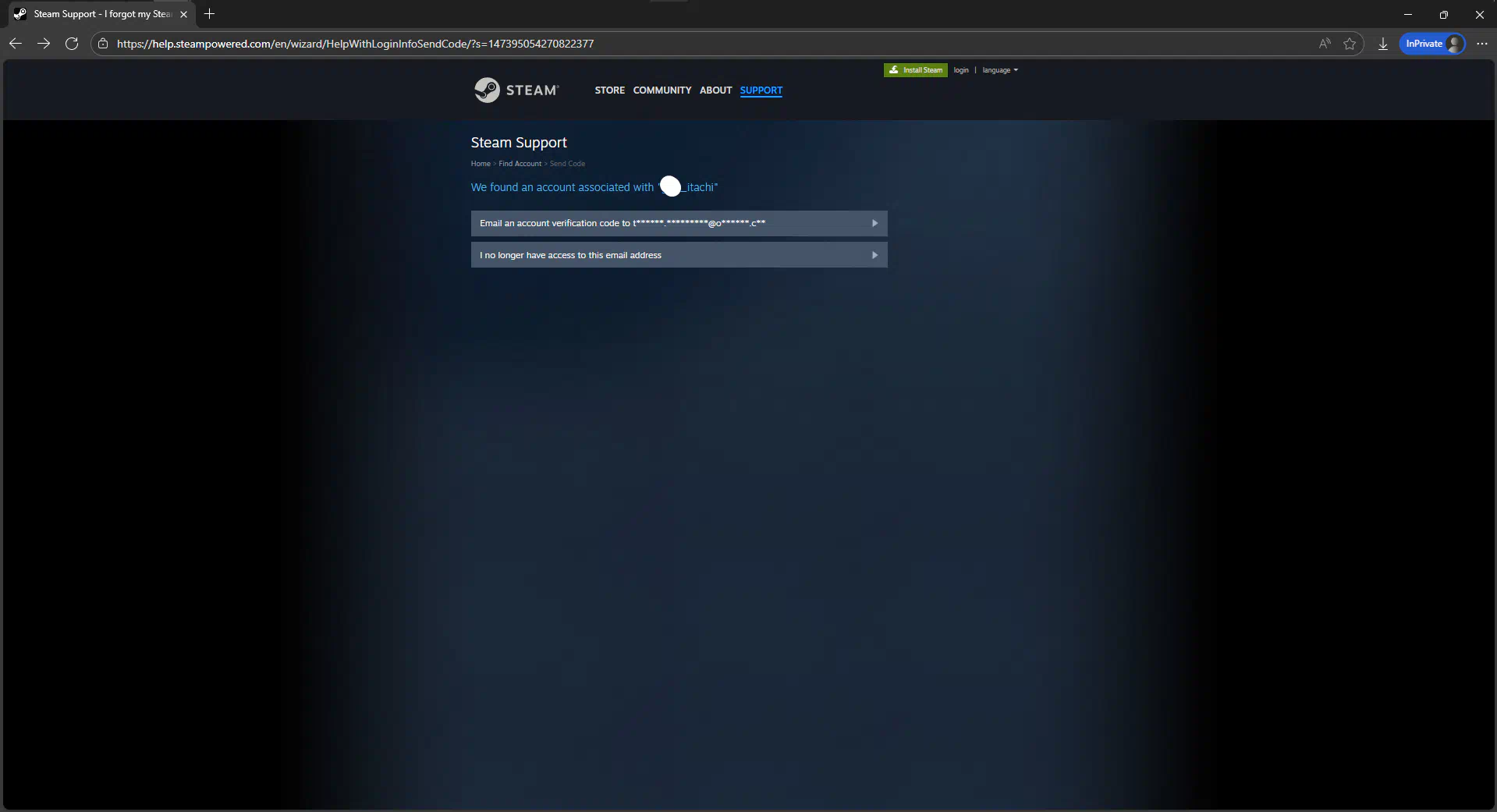Open the language dropdown
Image resolution: width=1497 pixels, height=812 pixels.
(x=1000, y=70)
